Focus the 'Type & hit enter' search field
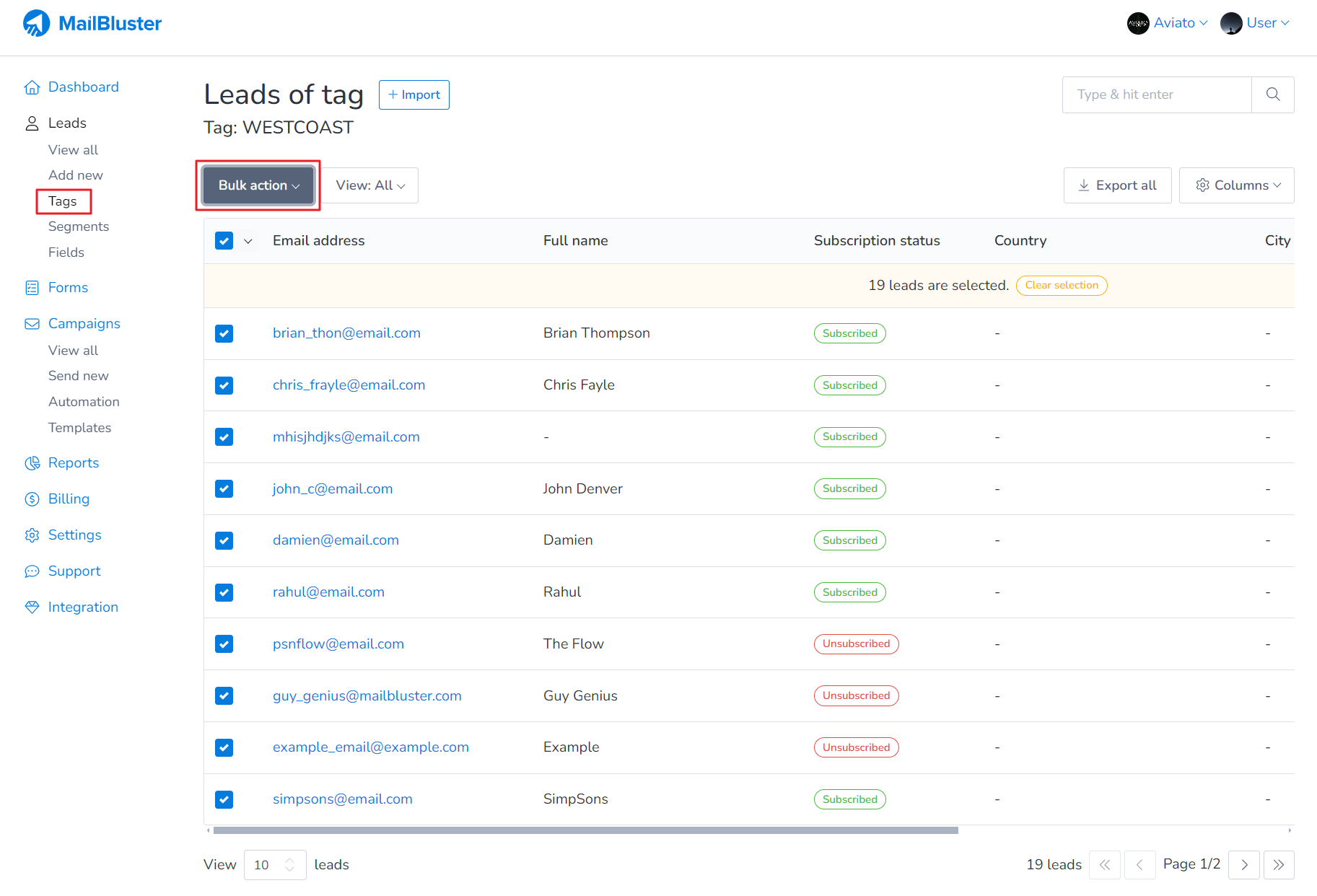Viewport: 1317px width, 896px height. click(x=1156, y=95)
